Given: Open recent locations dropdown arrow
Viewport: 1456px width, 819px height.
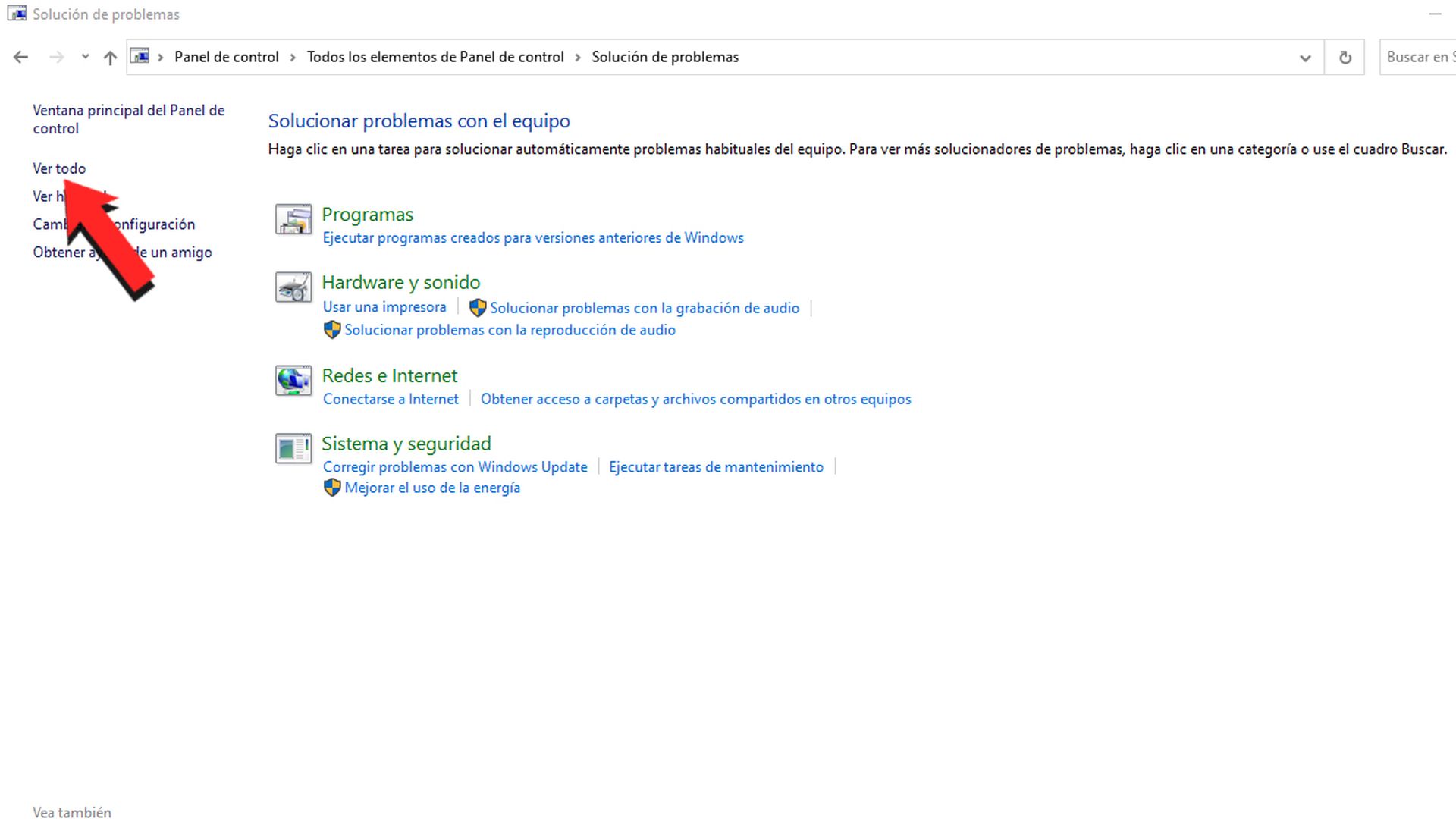Looking at the screenshot, I should click(x=85, y=57).
